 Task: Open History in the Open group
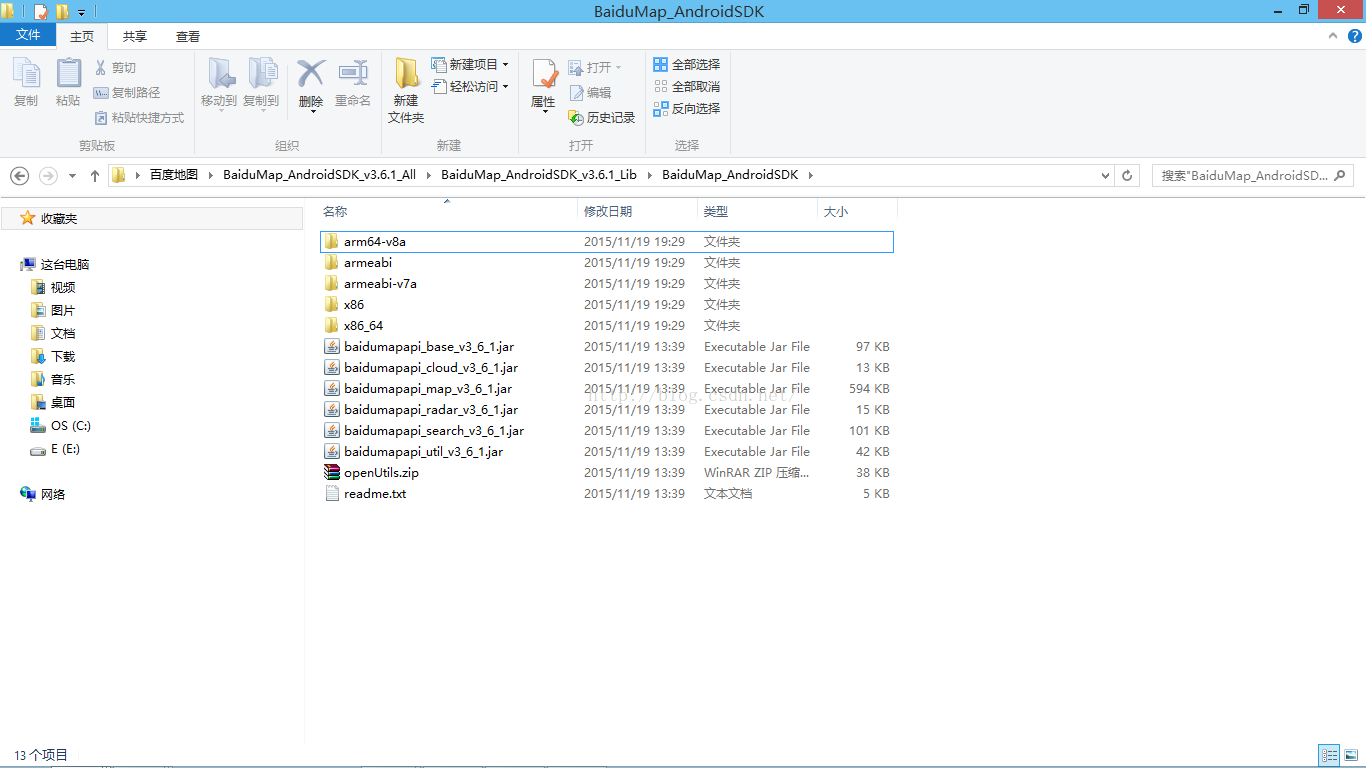point(602,117)
